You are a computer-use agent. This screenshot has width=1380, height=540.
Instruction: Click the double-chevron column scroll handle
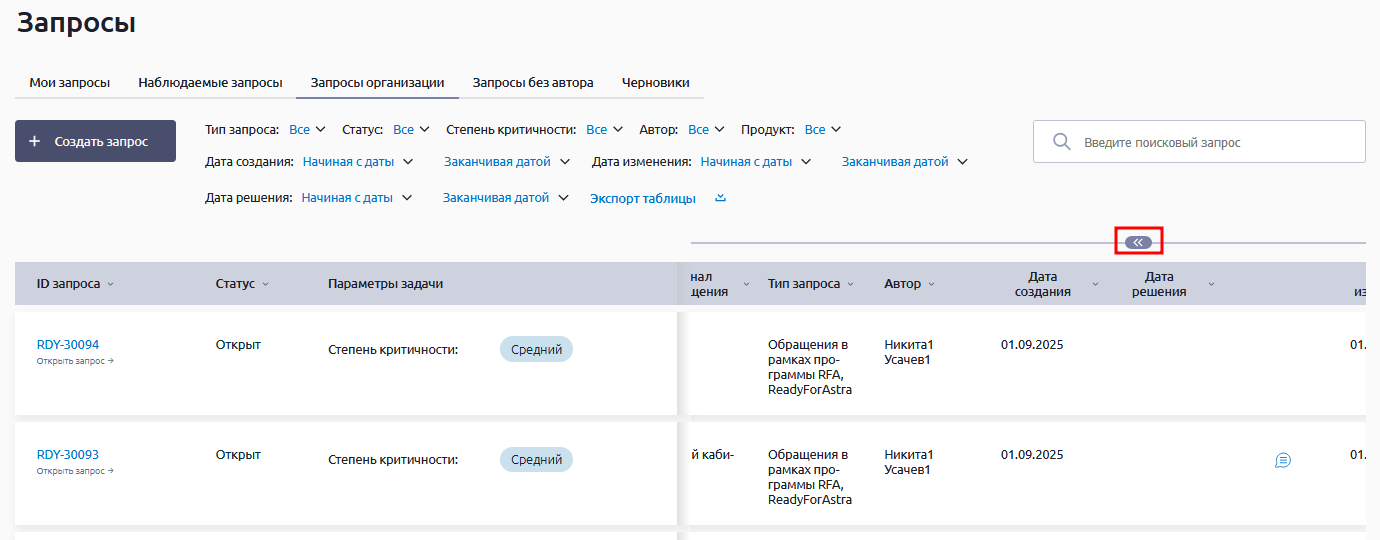click(x=1138, y=242)
